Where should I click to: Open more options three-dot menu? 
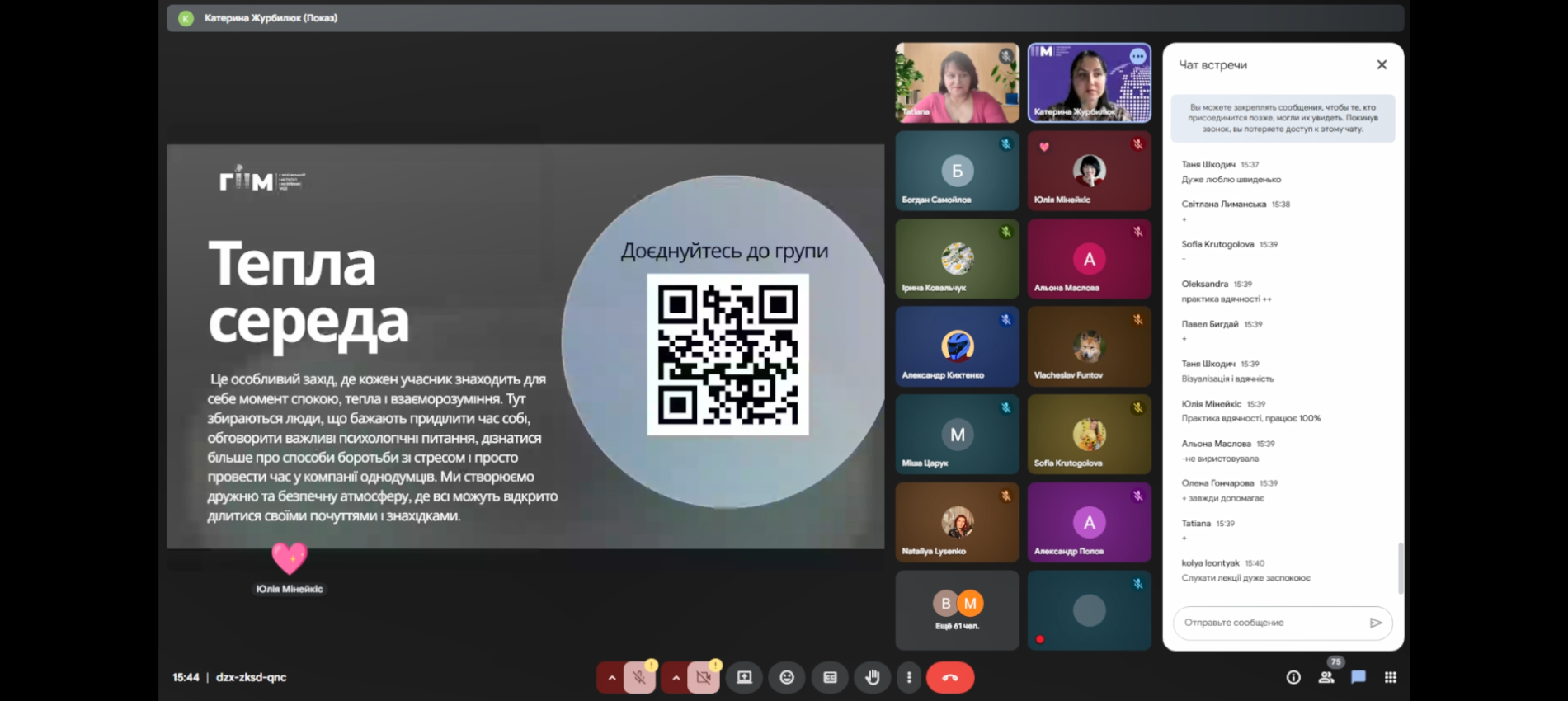coord(909,678)
